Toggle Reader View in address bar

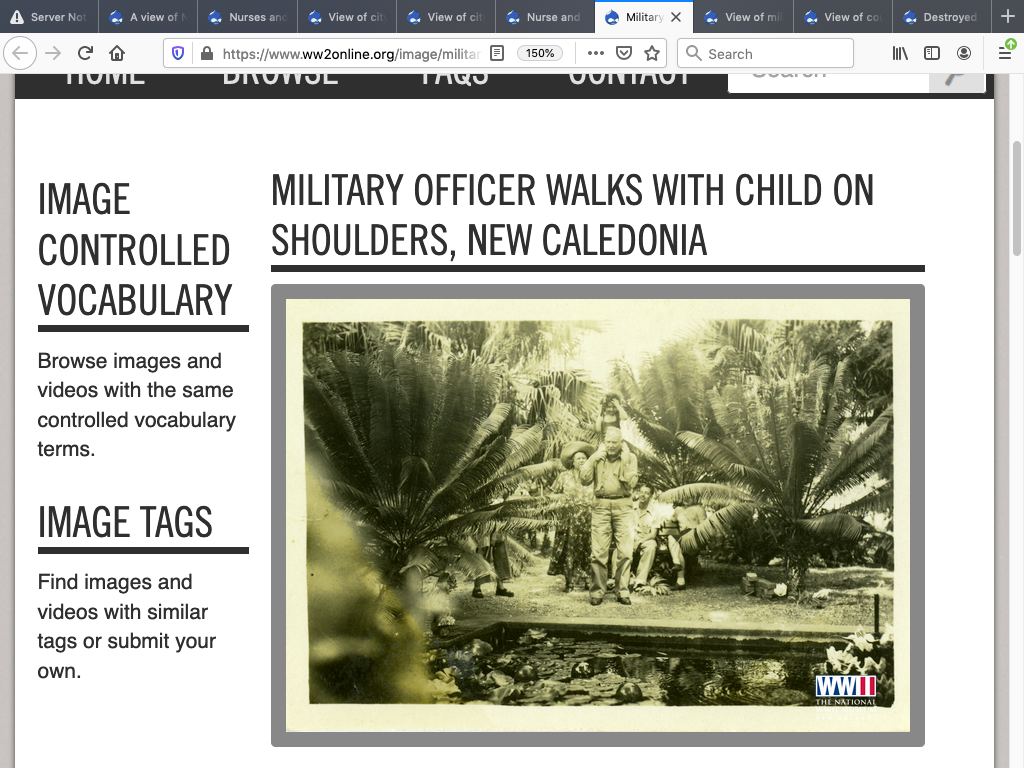(x=497, y=53)
